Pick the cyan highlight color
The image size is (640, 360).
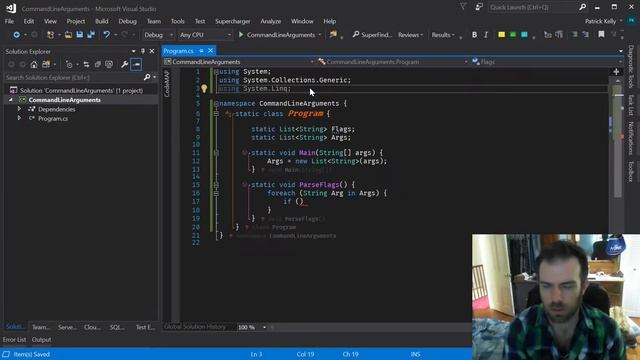pyautogui.click(x=524, y=35)
